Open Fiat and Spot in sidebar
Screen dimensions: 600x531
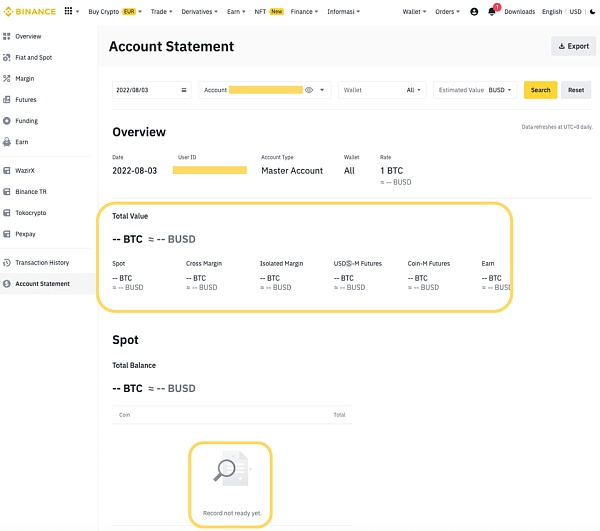click(x=33, y=57)
